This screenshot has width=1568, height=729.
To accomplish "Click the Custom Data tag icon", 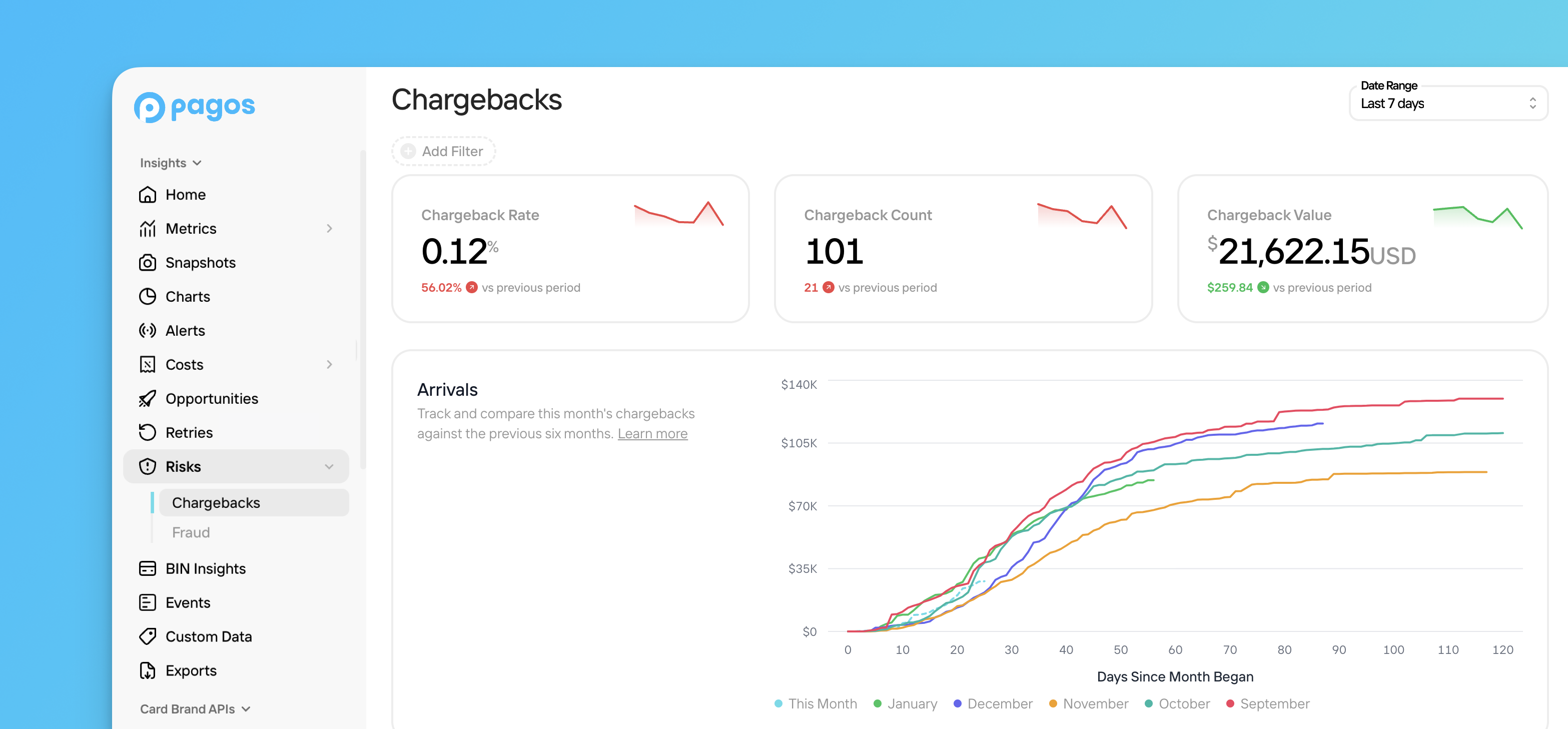I will pos(147,637).
